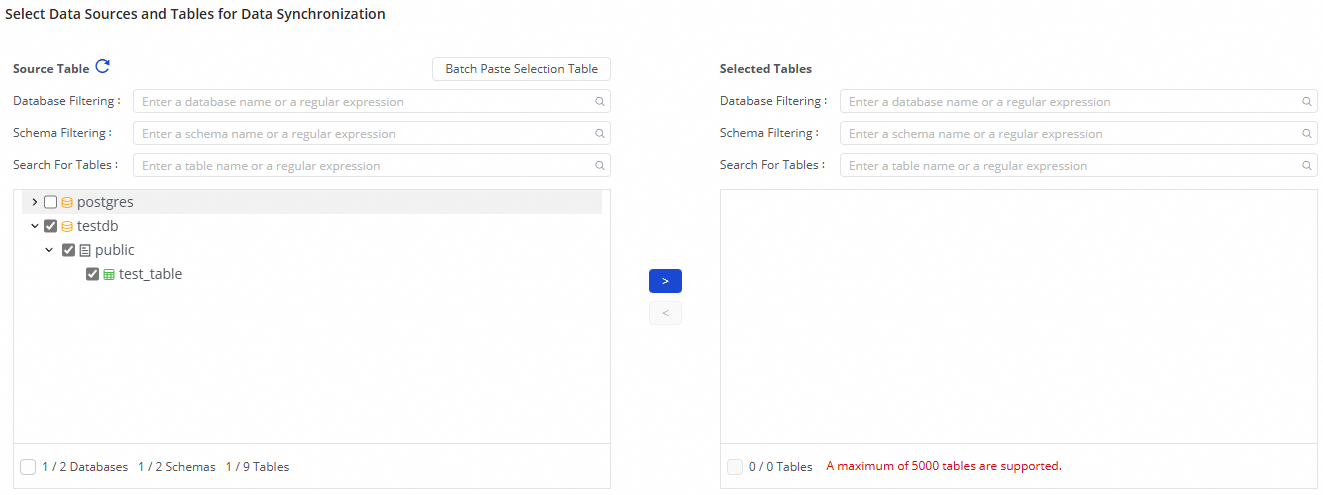This screenshot has width=1323, height=495.
Task: Click the search icon in source Schema Filtering
Action: (600, 133)
